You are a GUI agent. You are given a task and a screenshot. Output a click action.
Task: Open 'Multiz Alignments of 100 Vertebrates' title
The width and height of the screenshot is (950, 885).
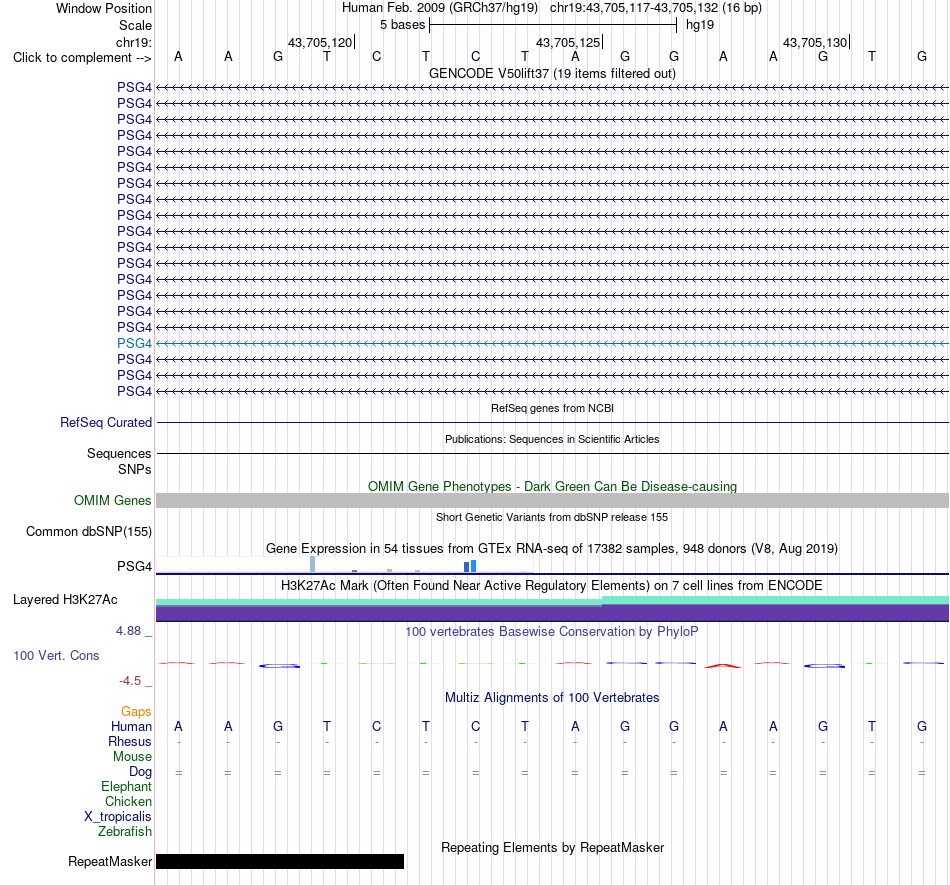[x=552, y=697]
